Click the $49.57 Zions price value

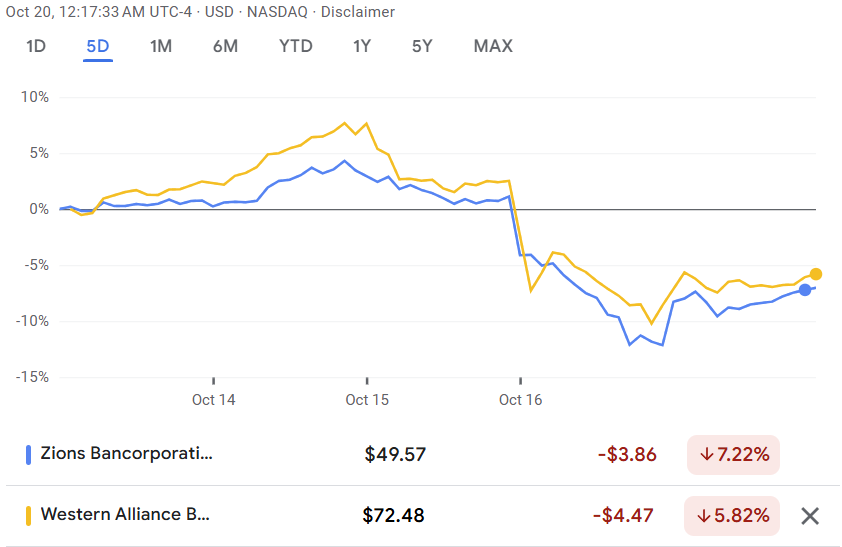[x=395, y=454]
